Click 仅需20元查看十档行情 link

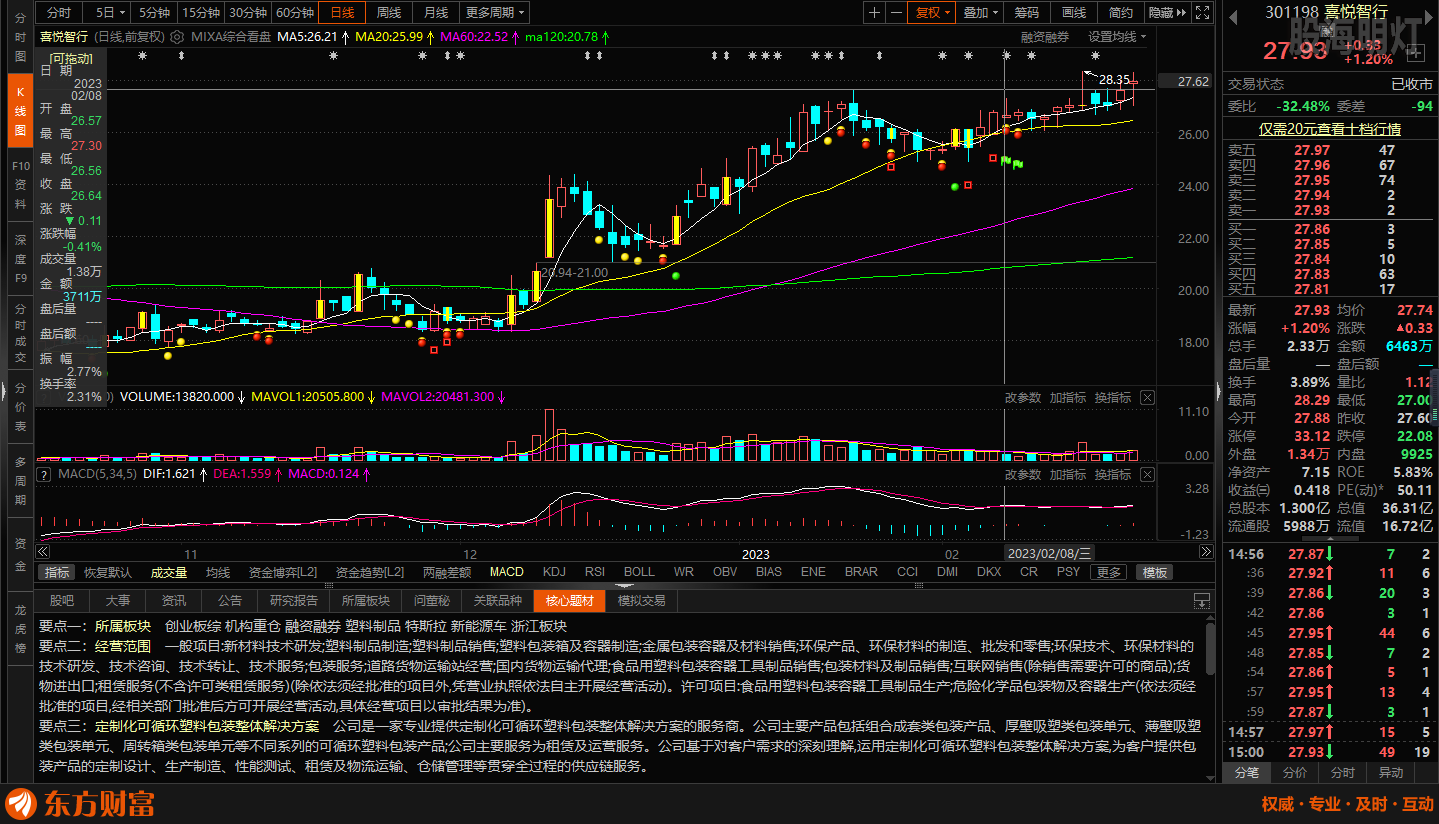[1329, 129]
